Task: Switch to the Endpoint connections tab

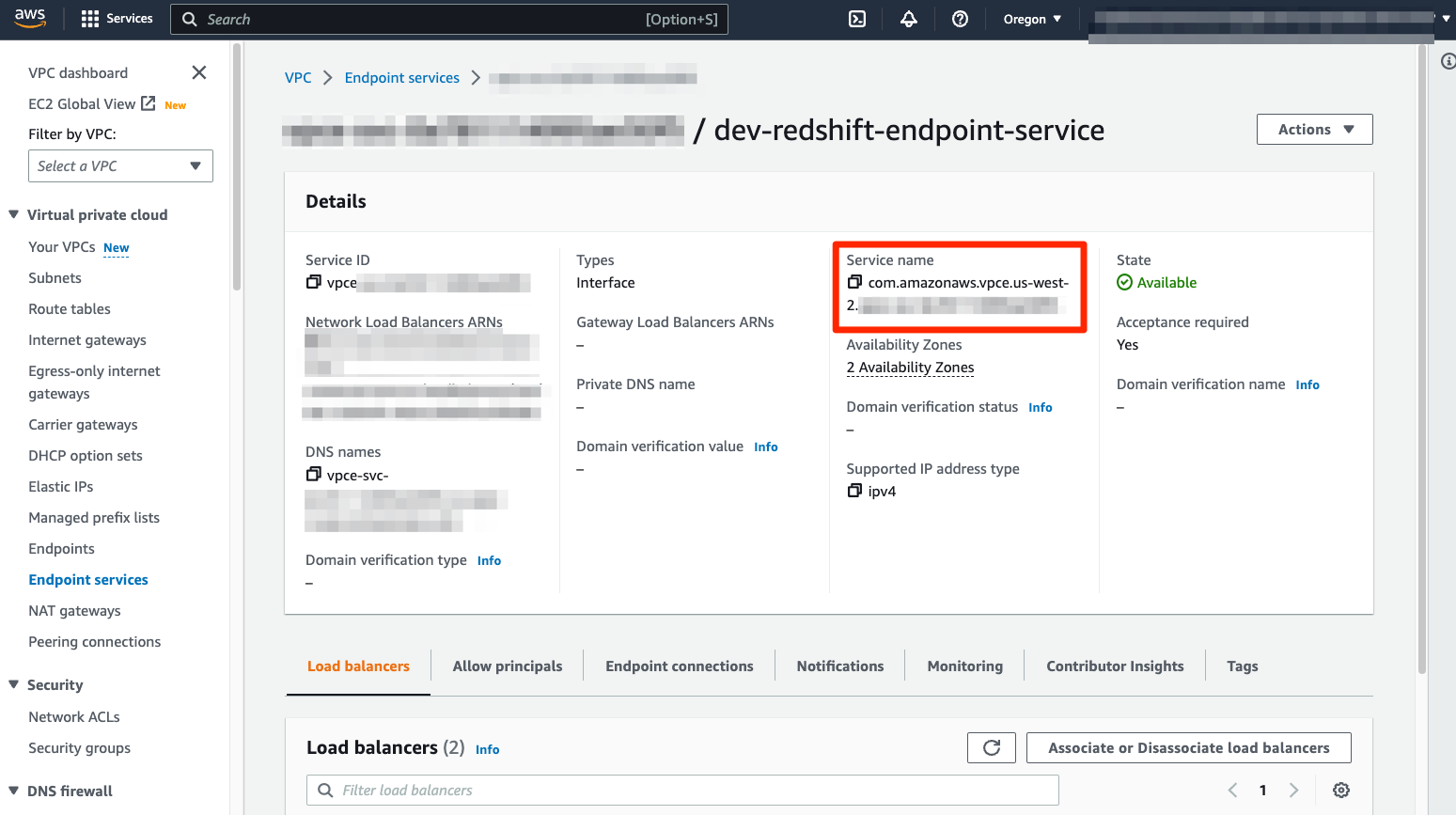Action: 680,666
